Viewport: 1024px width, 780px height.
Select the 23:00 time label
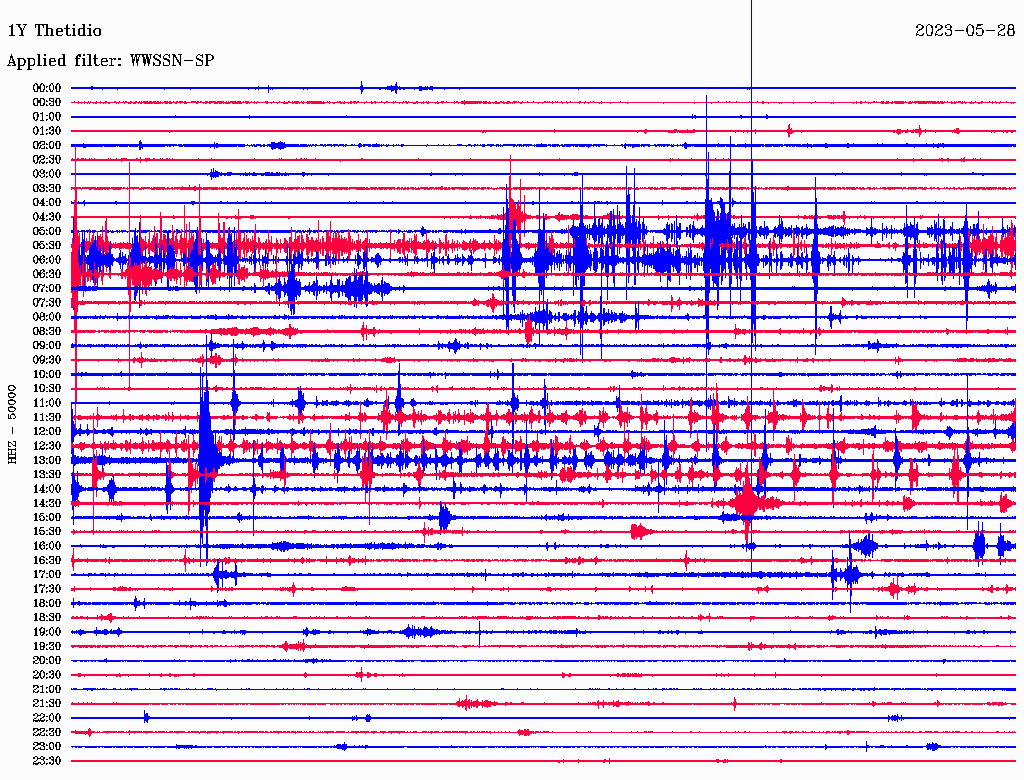[x=47, y=747]
